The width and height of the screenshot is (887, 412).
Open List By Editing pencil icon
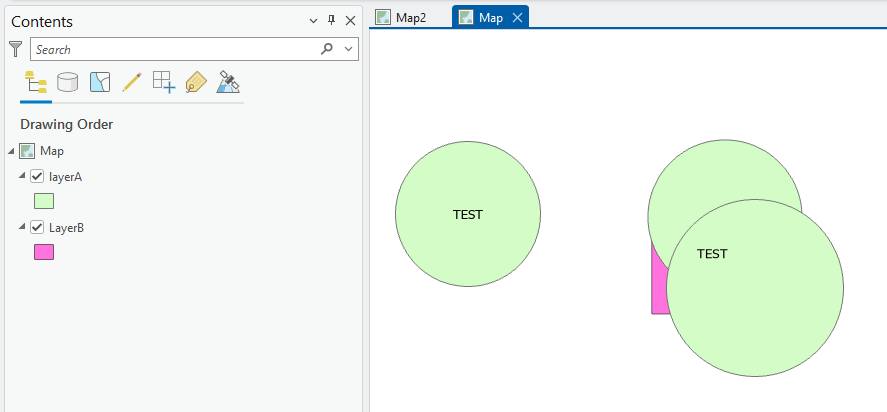click(131, 83)
